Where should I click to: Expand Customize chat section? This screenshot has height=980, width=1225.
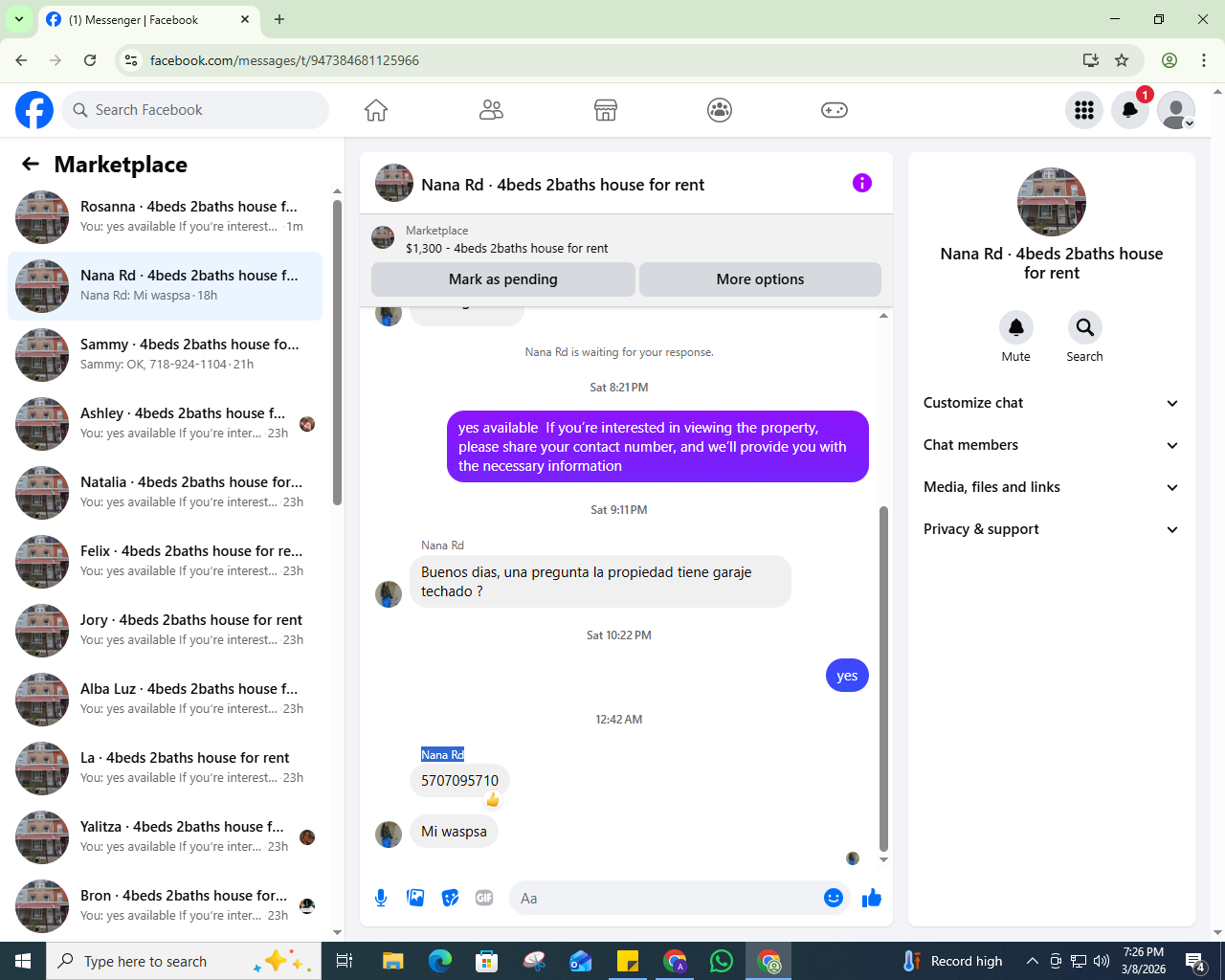(x=1052, y=403)
